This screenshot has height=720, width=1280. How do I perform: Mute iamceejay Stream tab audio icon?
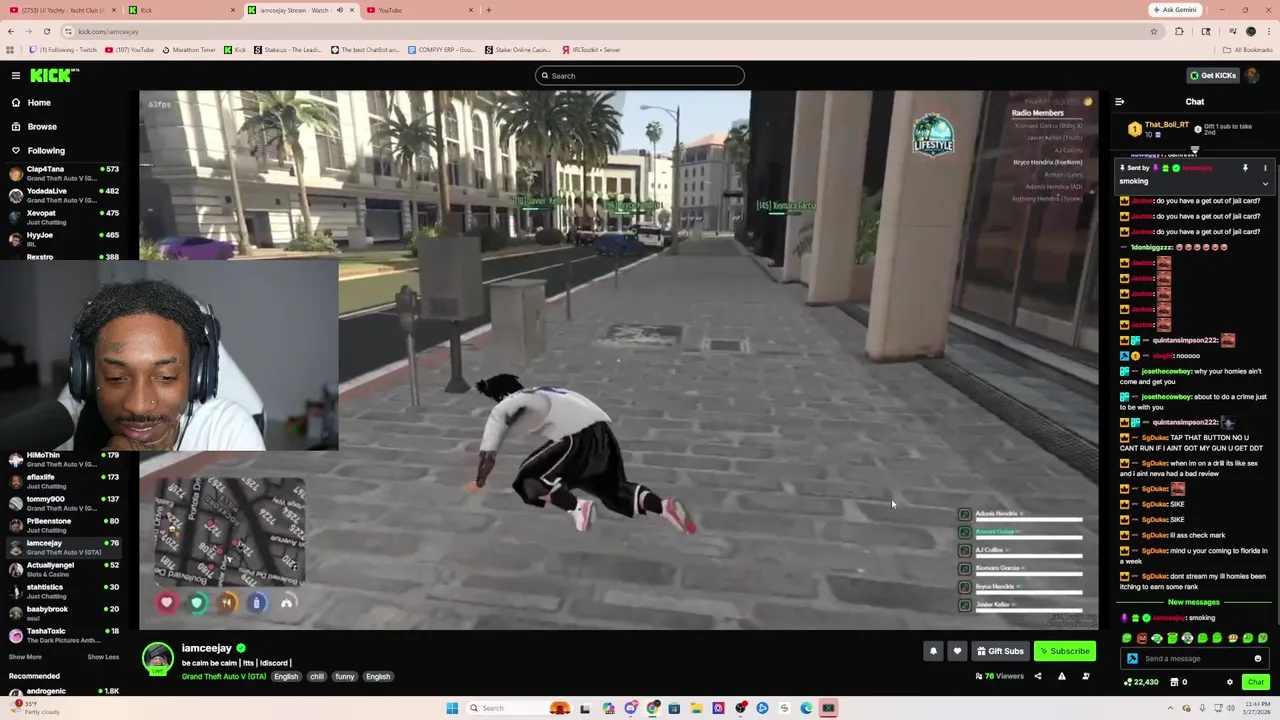339,10
